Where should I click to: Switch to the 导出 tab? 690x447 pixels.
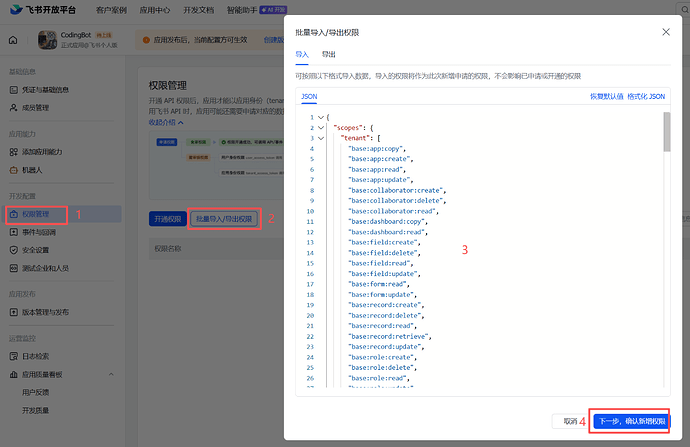coord(328,55)
